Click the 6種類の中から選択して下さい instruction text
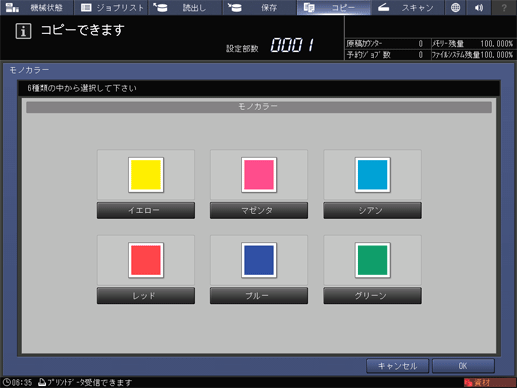517x388 pixels. tap(82, 88)
